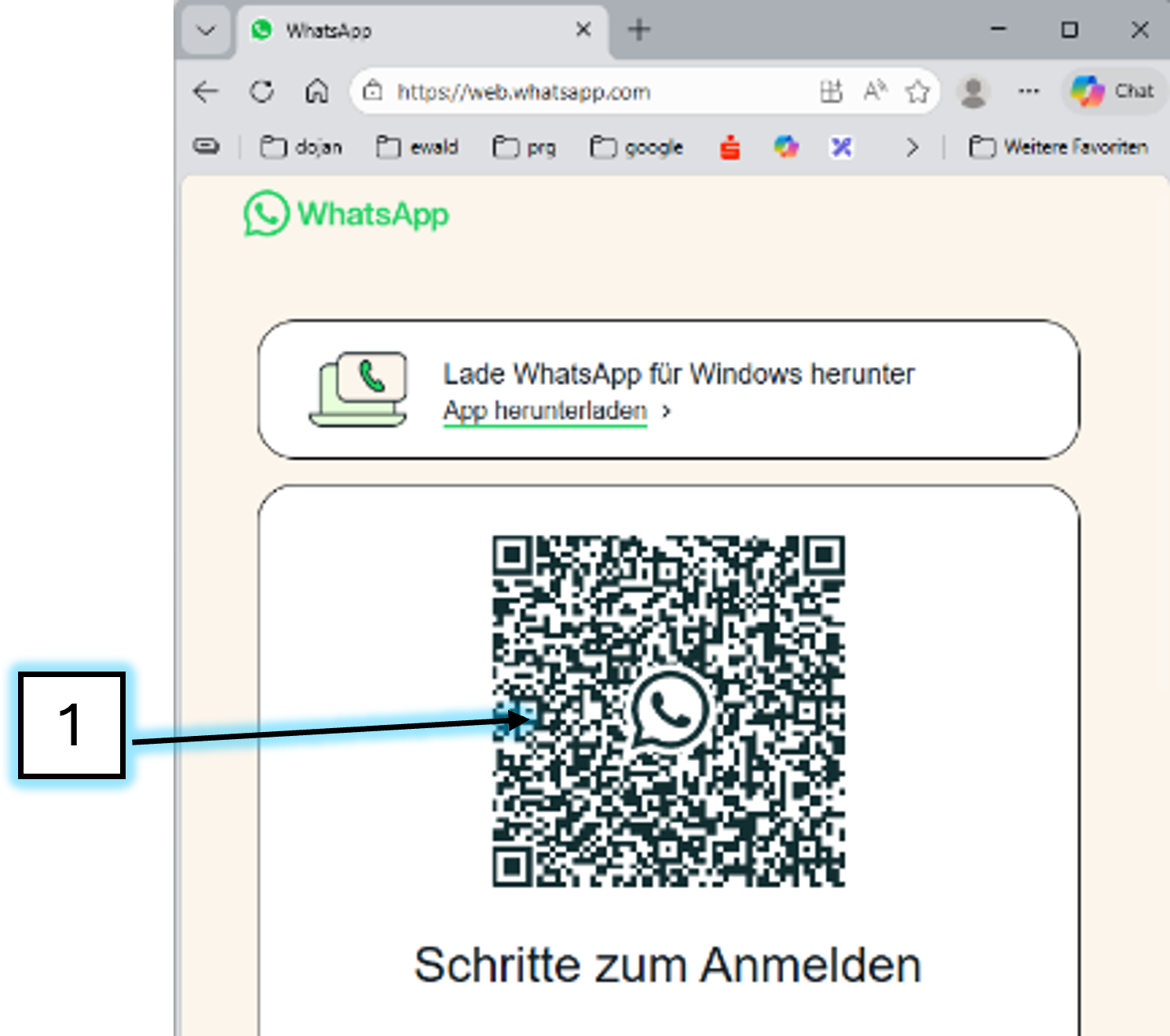Click the red Sparkasse bookmark icon

tap(729, 147)
